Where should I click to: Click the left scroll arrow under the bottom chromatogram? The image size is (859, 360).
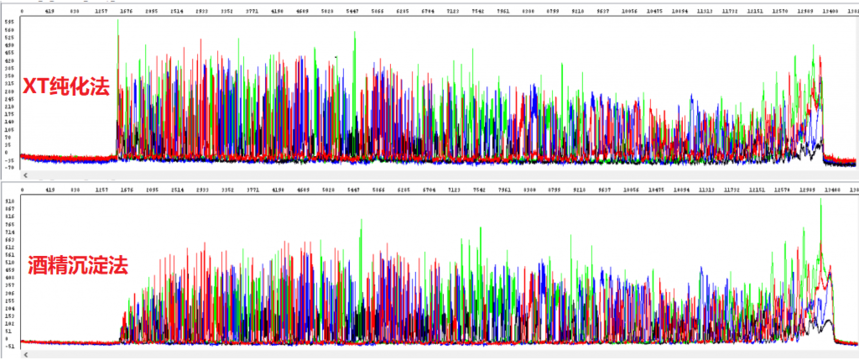(x=25, y=355)
